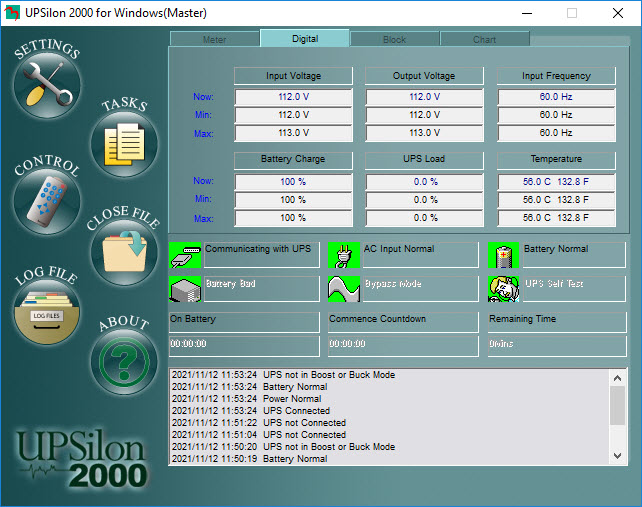Image resolution: width=642 pixels, height=507 pixels.
Task: Click the Temperature Max value 132.8 F
Action: click(x=573, y=218)
